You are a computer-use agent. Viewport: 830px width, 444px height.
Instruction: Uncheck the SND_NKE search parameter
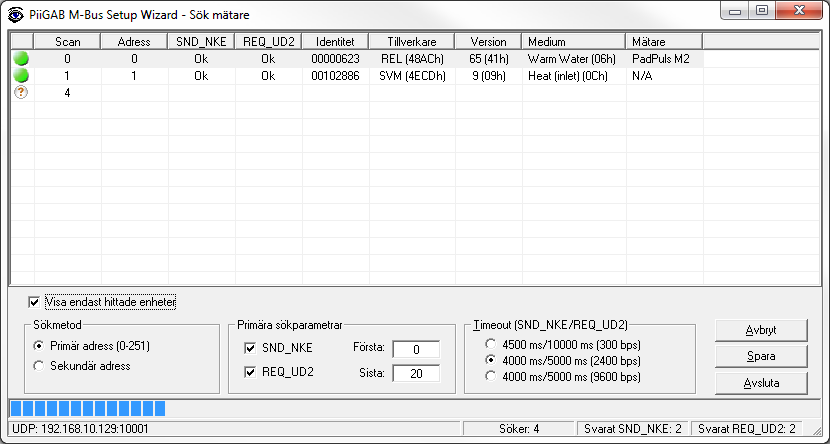pyautogui.click(x=250, y=348)
